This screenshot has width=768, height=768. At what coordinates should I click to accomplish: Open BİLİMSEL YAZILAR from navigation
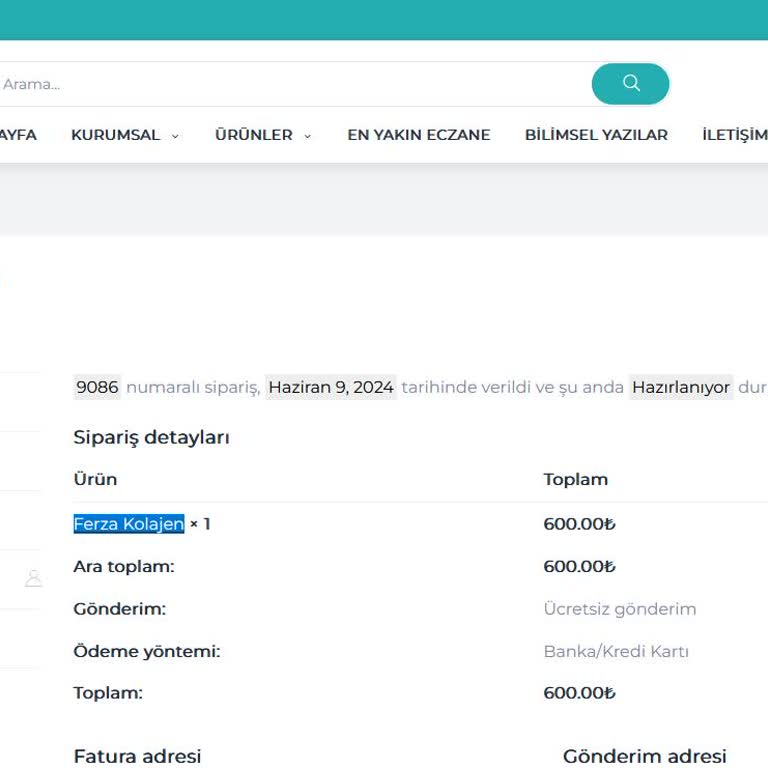[596, 135]
